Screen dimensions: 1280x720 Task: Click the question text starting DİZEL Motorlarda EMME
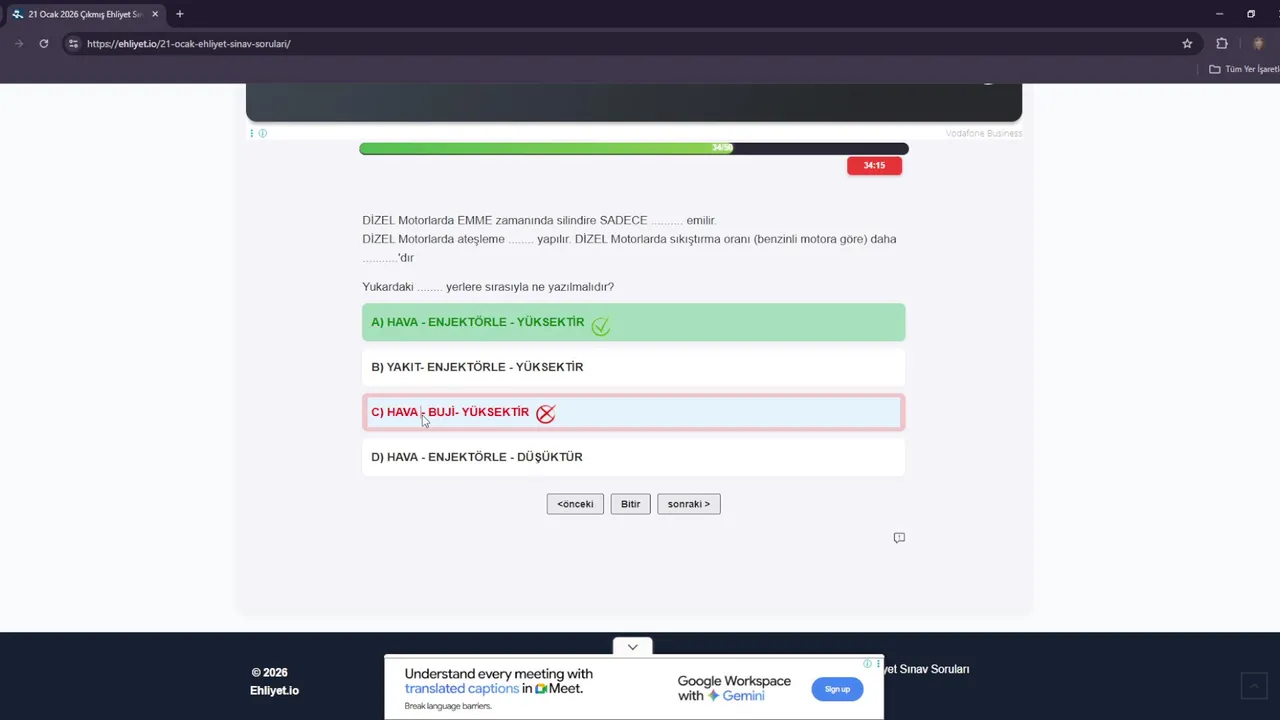[x=539, y=220]
